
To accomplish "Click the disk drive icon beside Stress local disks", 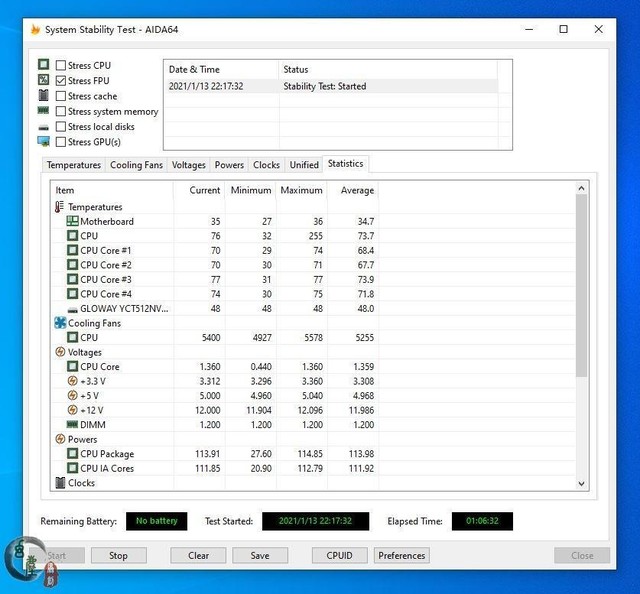I will pyautogui.click(x=43, y=128).
